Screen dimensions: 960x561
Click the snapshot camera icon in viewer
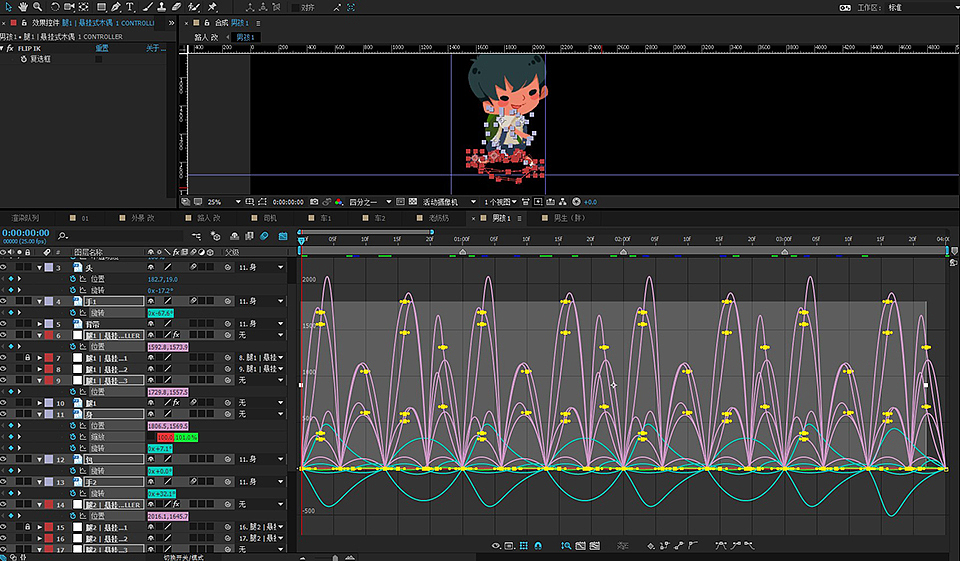coord(313,201)
